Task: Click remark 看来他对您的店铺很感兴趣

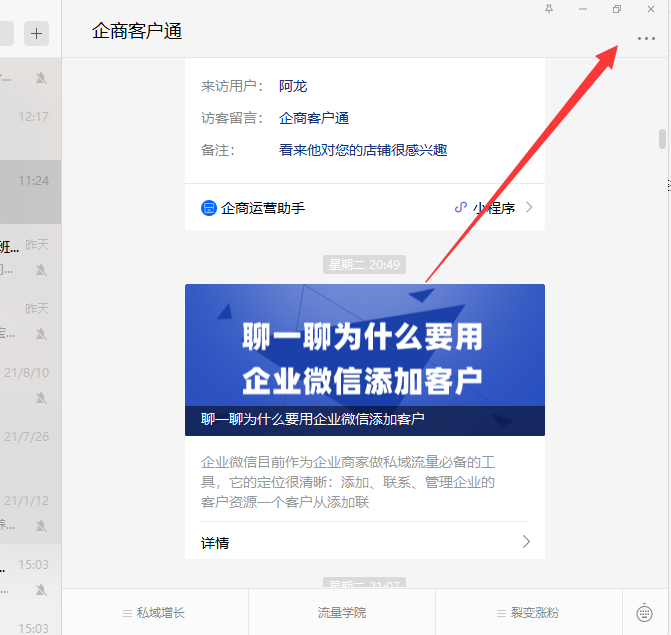Action: coord(363,150)
